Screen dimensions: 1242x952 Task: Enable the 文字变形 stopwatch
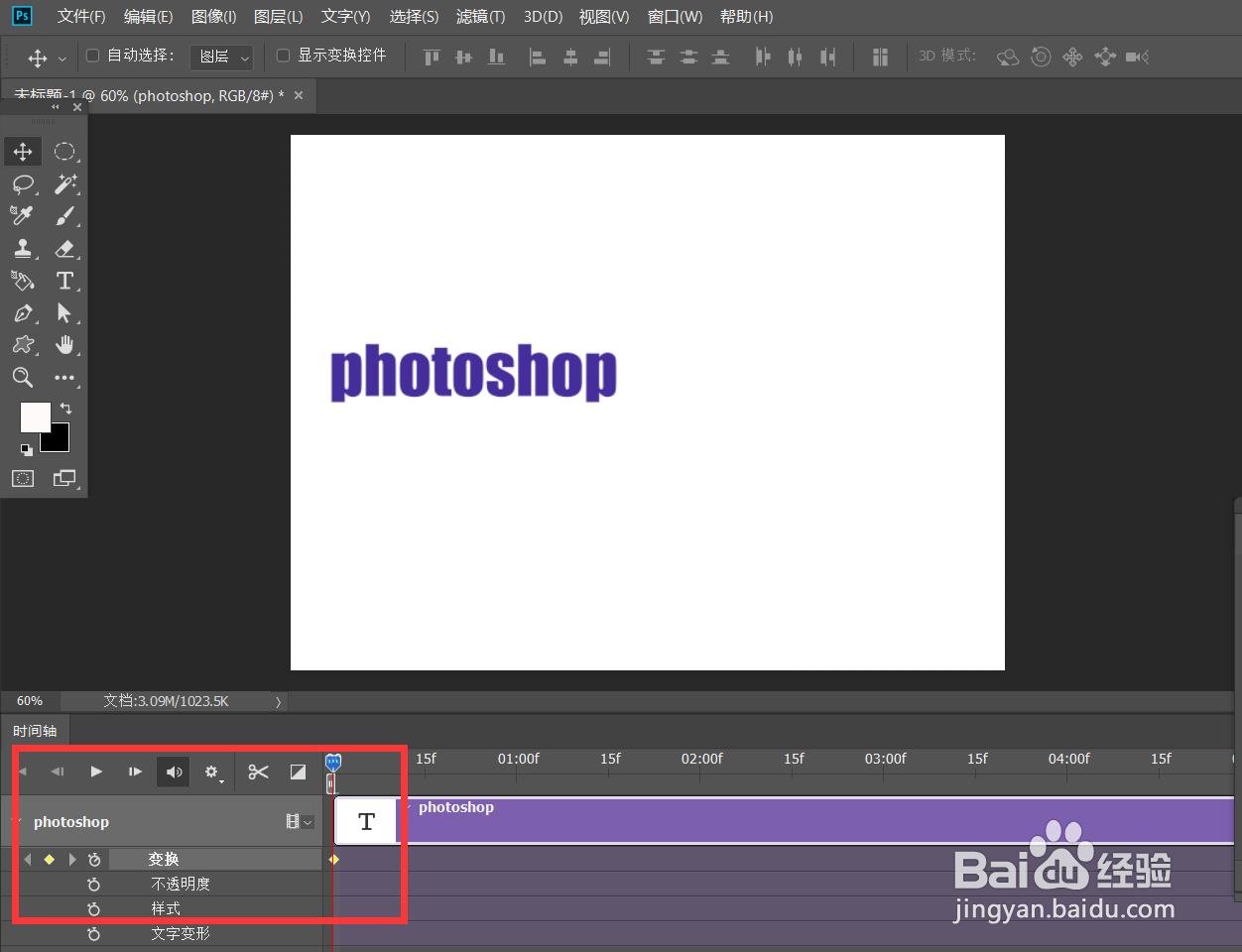click(93, 933)
